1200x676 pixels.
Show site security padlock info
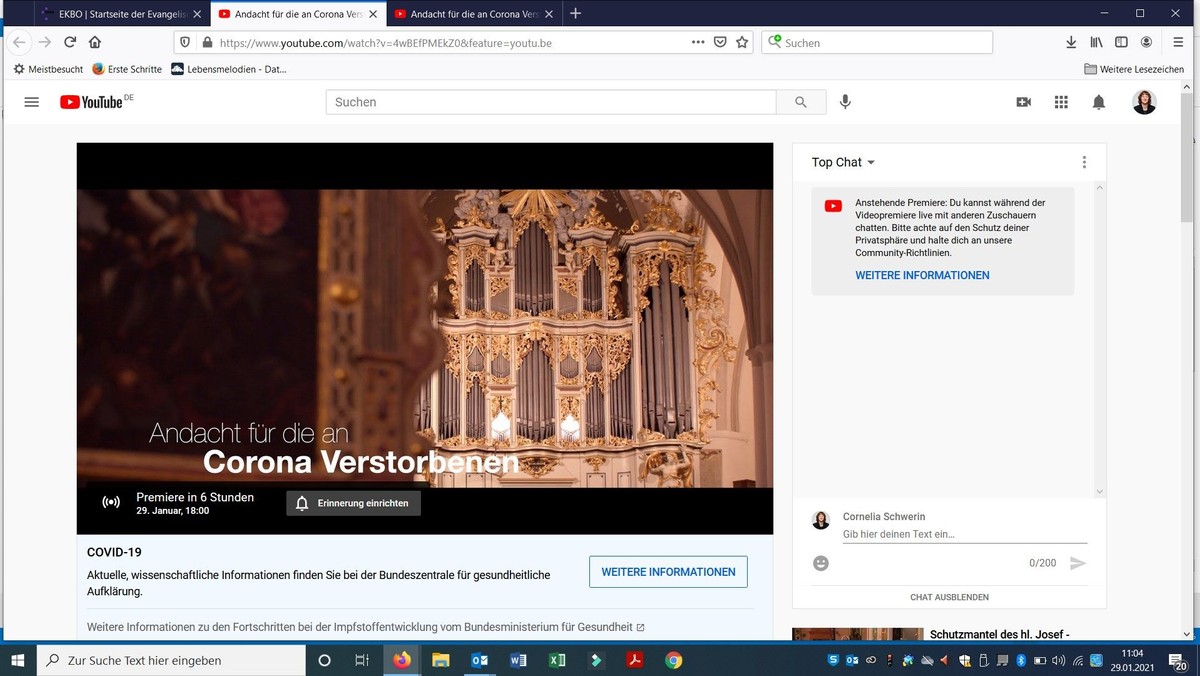[207, 43]
